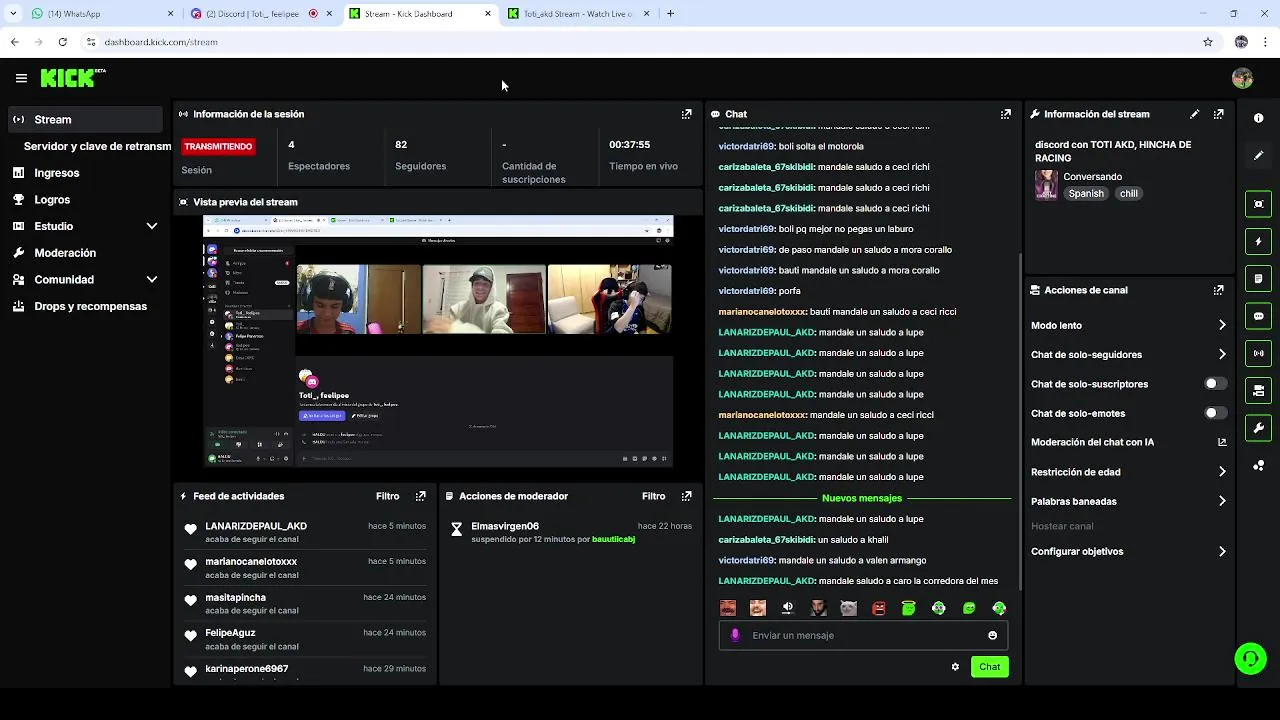Insert the gray cat emote
Viewport: 1280px width, 720px height.
(848, 608)
